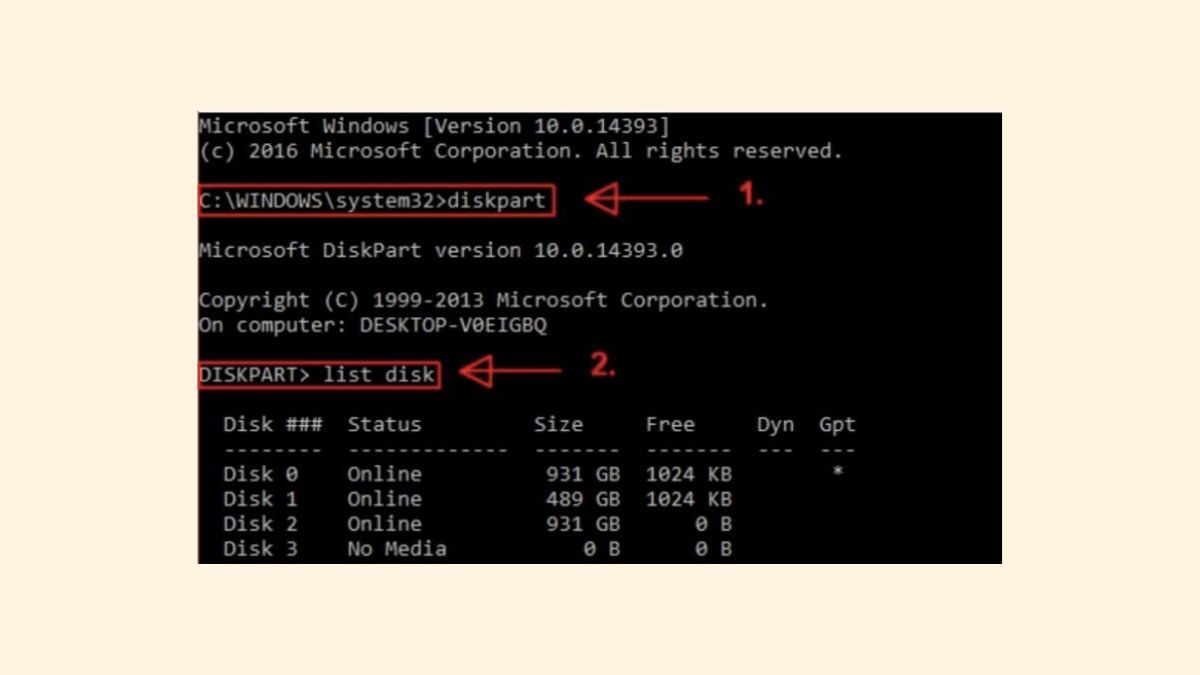The image size is (1200, 675).
Task: Click the Dyn column header
Action: [775, 424]
